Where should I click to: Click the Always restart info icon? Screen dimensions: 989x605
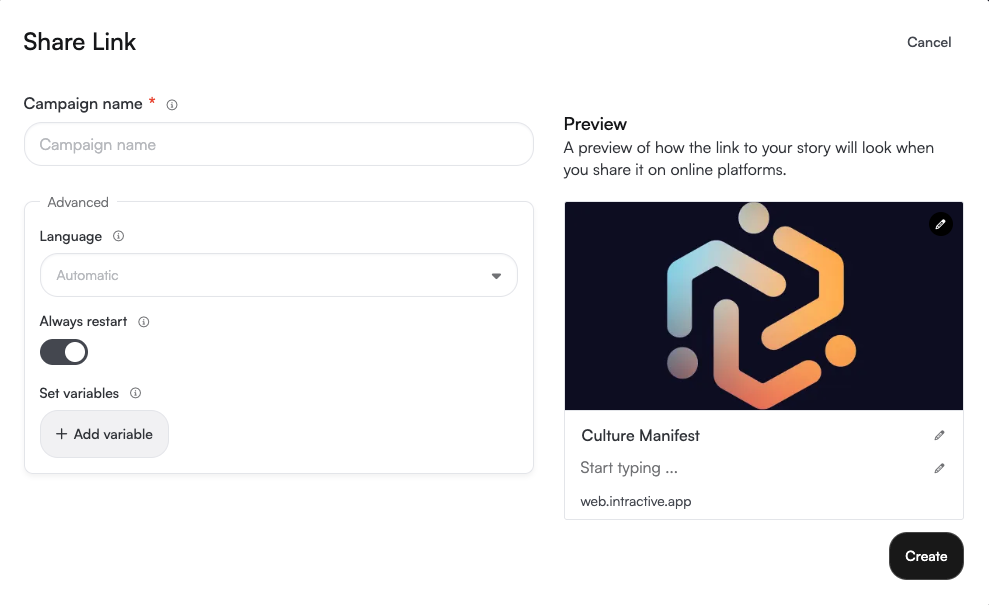[x=143, y=322]
